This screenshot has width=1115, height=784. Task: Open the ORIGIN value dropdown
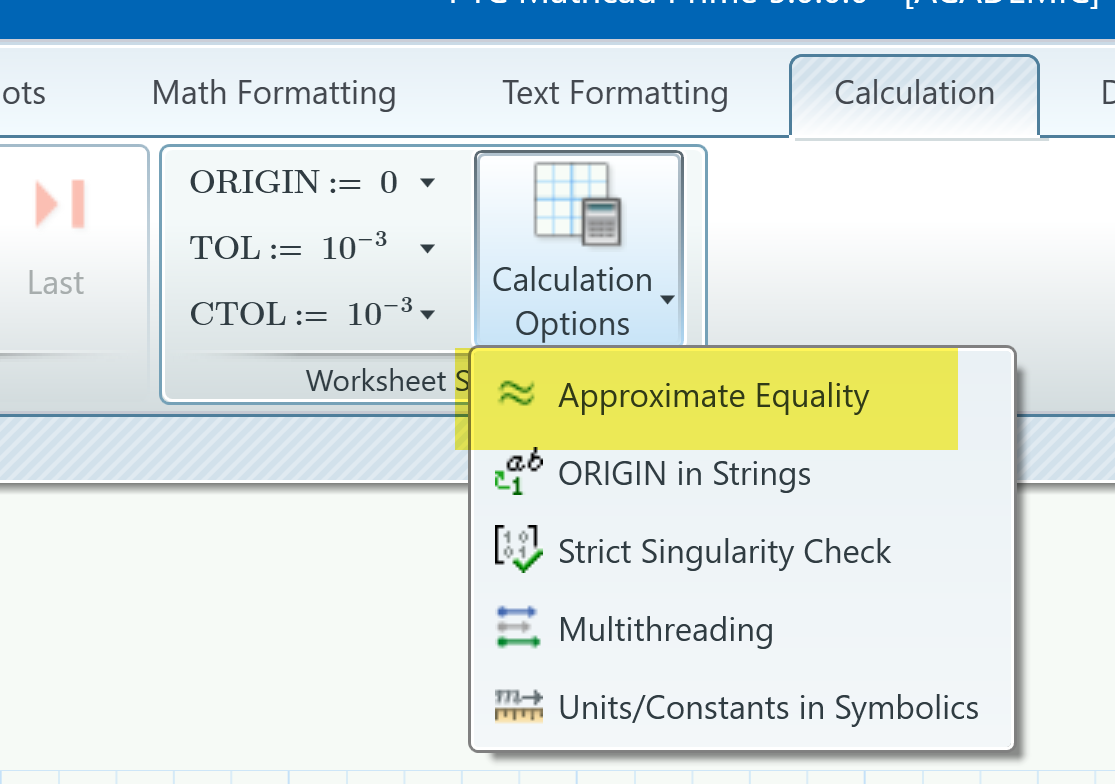point(426,182)
